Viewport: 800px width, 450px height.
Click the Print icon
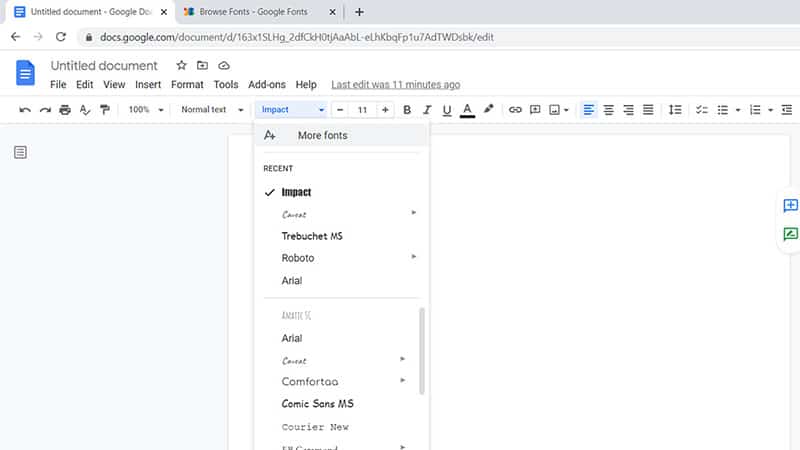[x=65, y=110]
